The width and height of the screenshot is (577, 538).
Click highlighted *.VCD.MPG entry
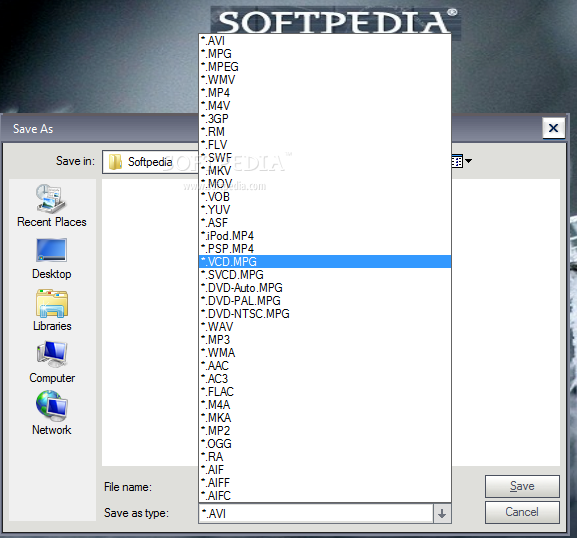click(325, 262)
